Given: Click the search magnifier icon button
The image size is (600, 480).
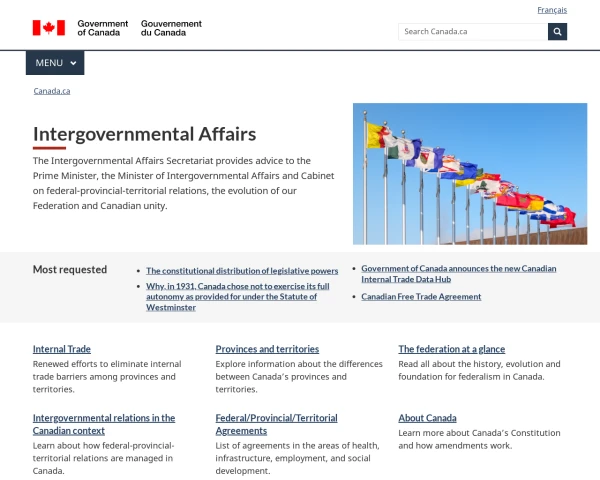Looking at the screenshot, I should 557,31.
